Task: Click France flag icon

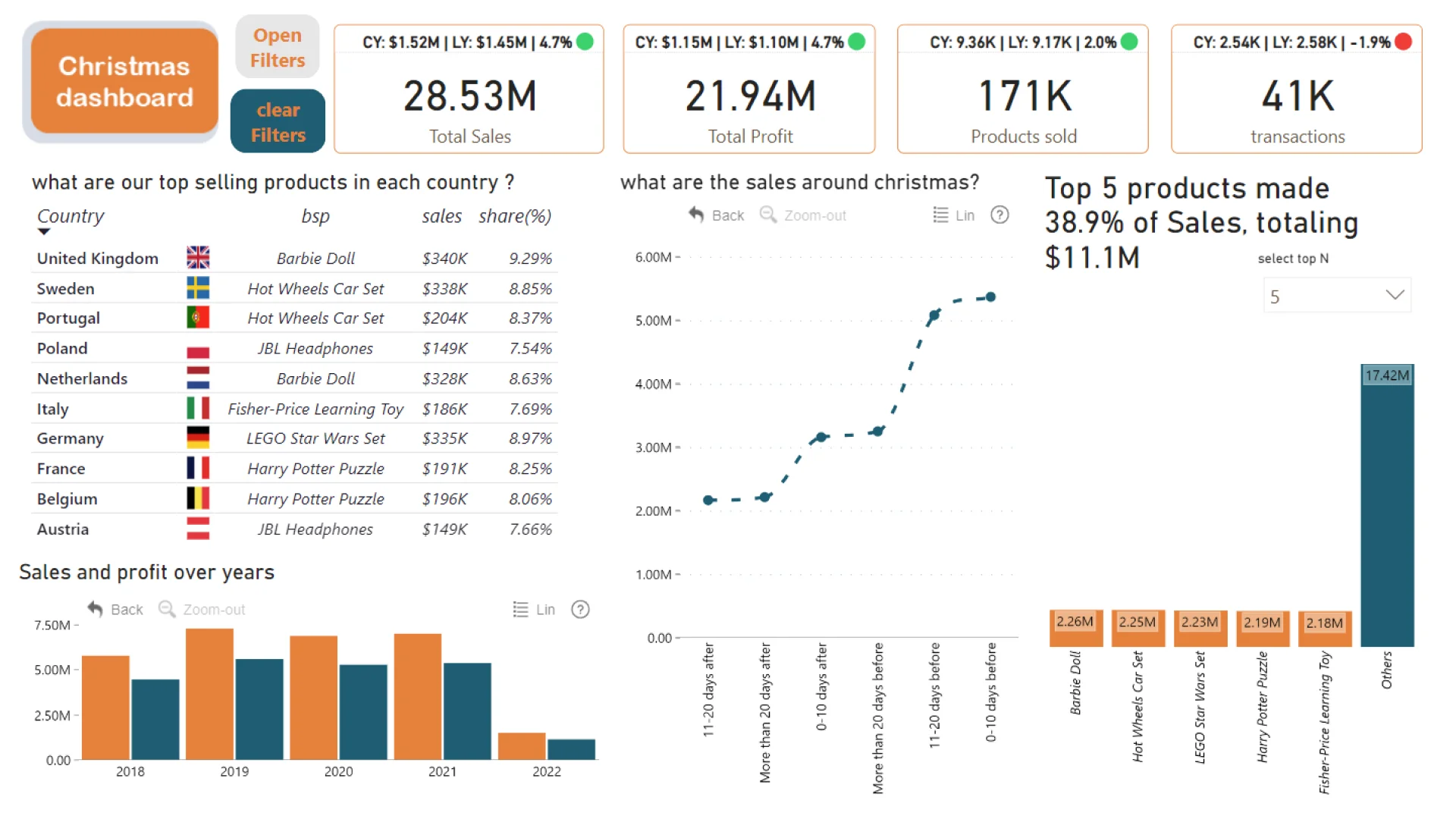Action: (198, 468)
